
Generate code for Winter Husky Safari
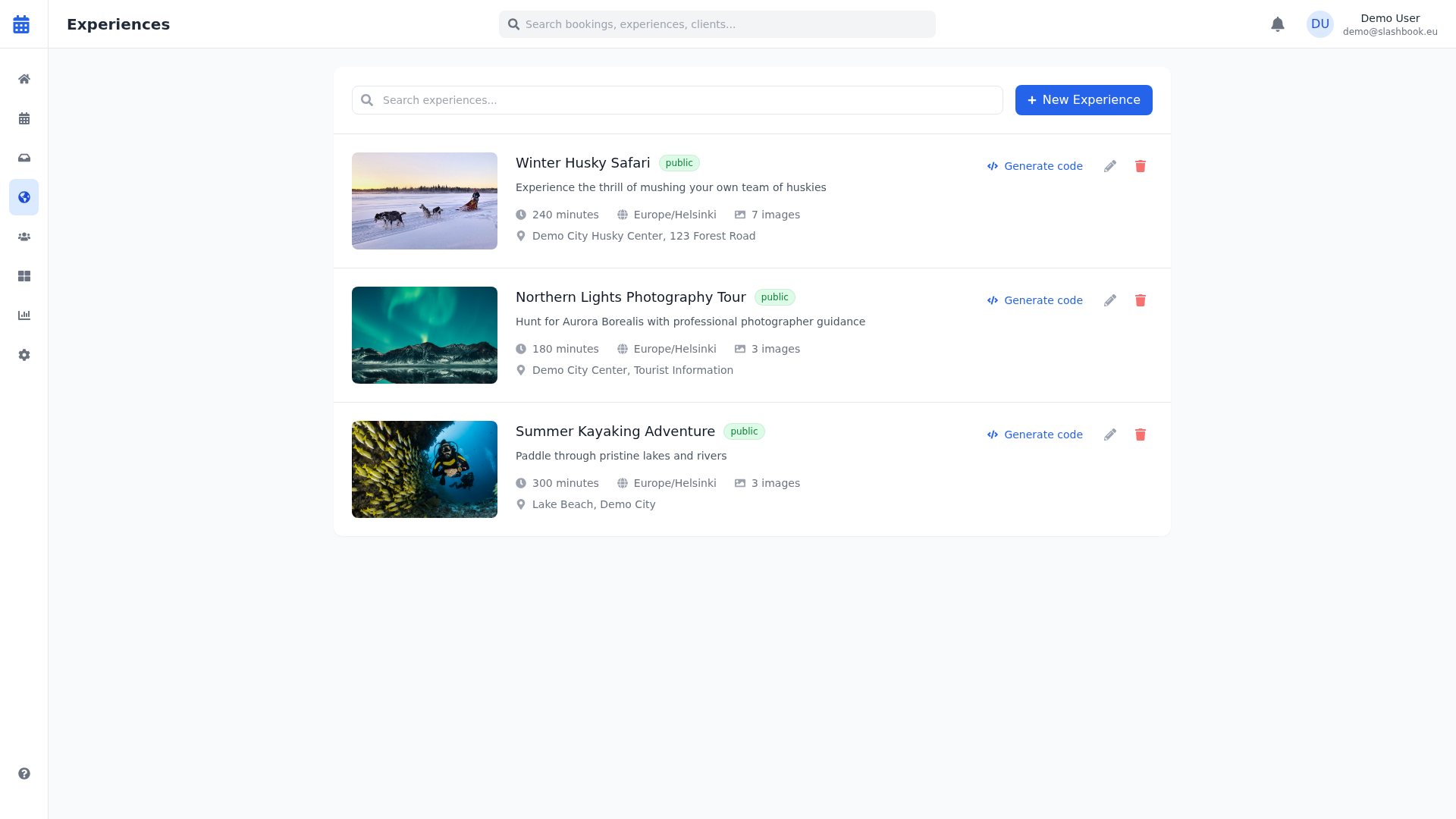(x=1035, y=166)
